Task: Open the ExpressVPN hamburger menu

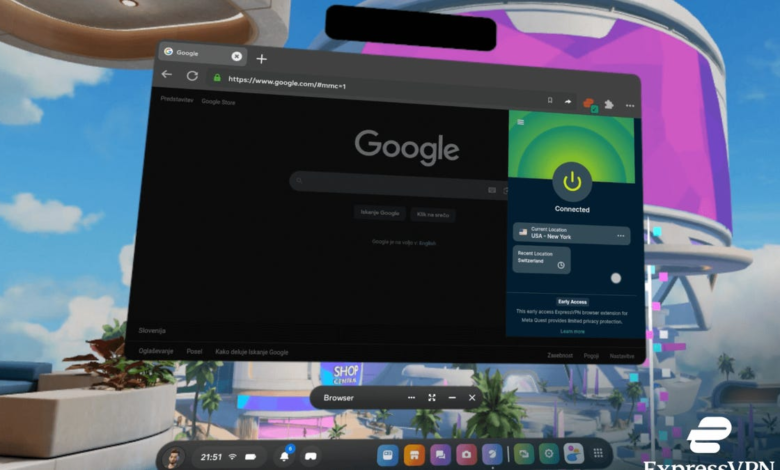Action: click(520, 121)
